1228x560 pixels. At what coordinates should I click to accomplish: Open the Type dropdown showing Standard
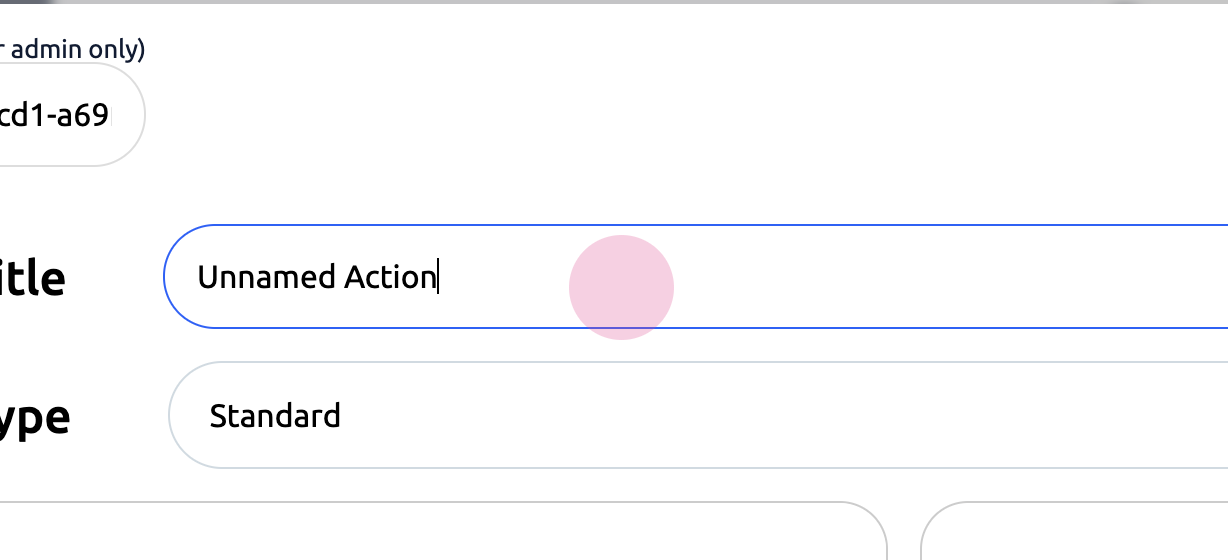click(x=700, y=415)
